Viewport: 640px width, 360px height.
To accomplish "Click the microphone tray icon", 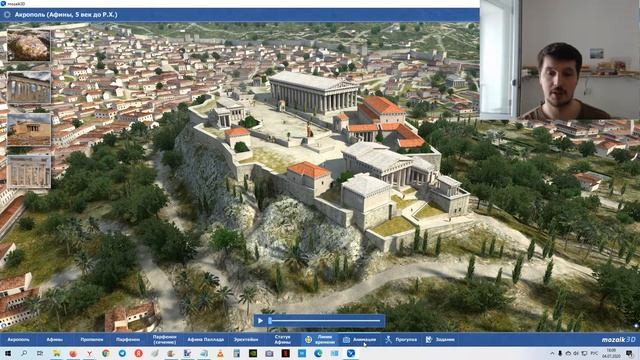I will click(560, 353).
